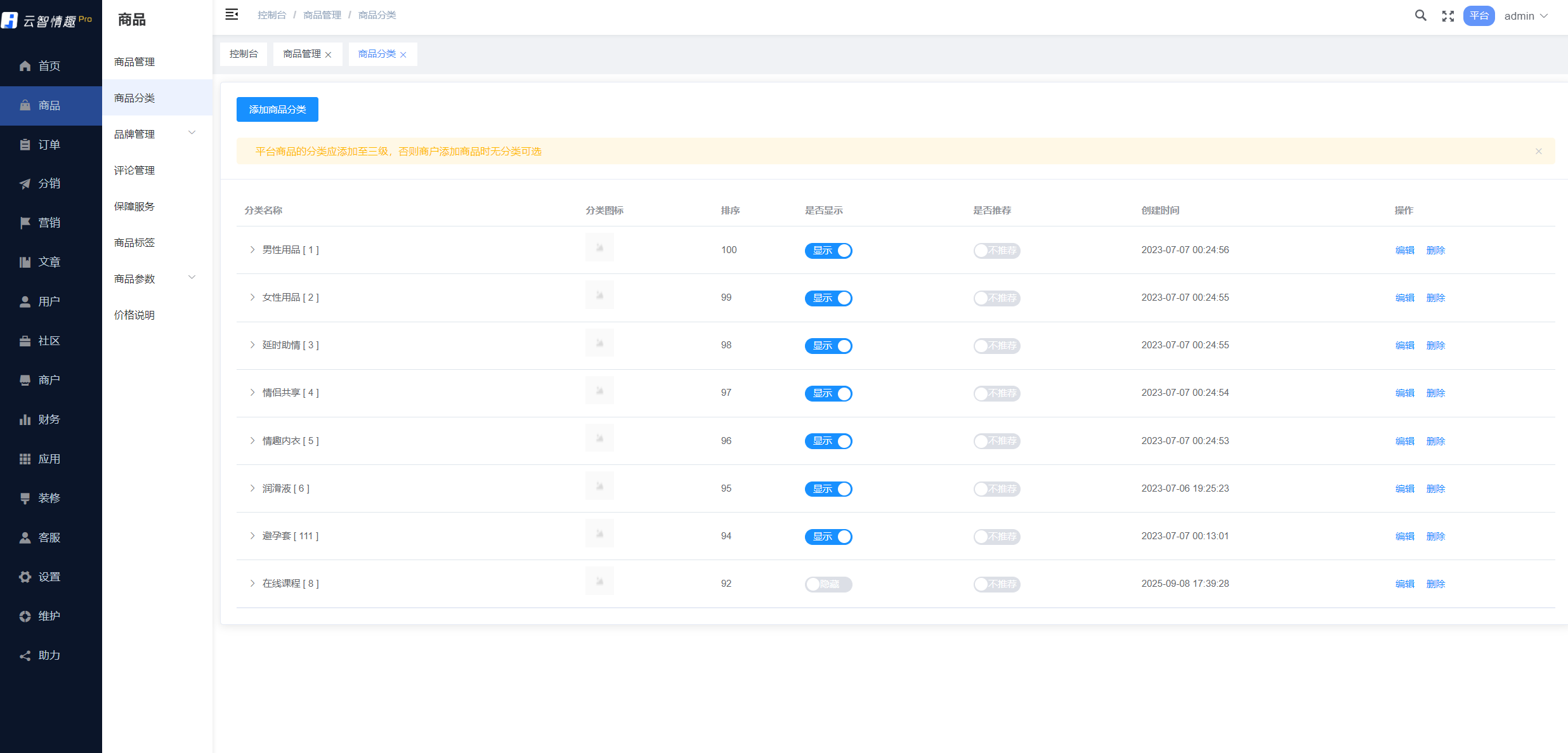This screenshot has height=753, width=1568.
Task: Open 财务 section in sidebar
Action: point(49,419)
